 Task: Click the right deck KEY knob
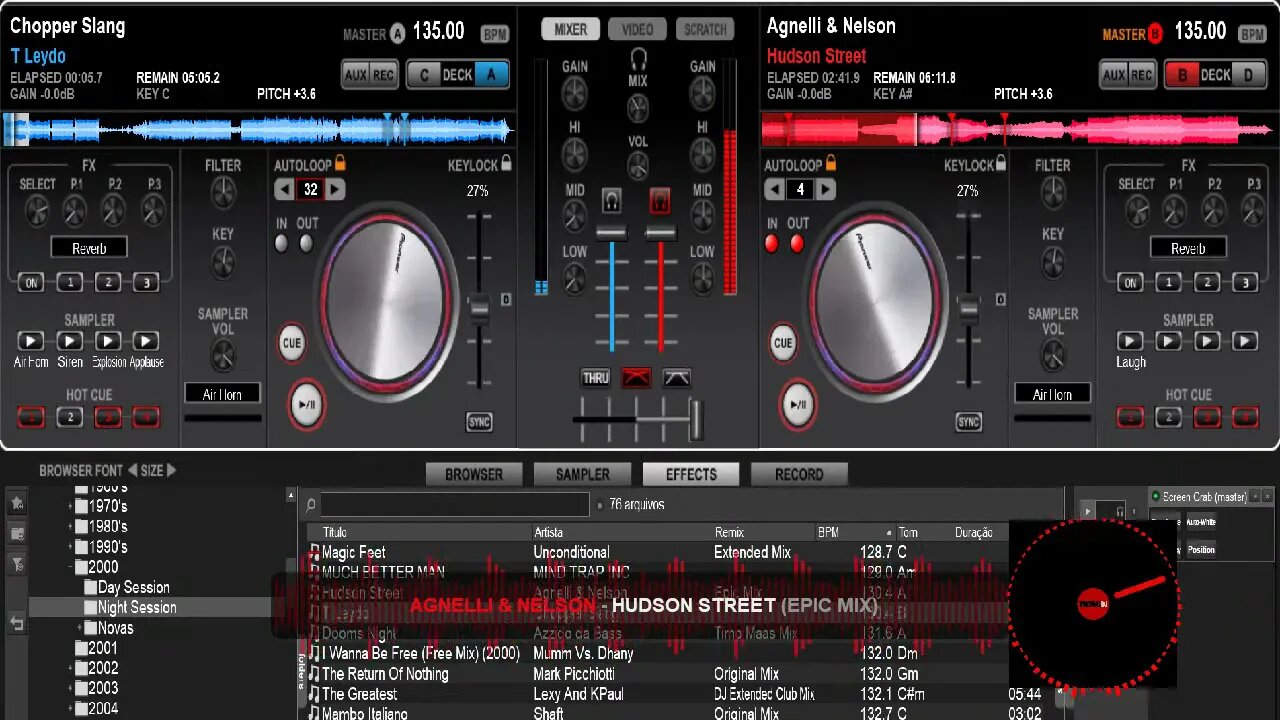click(1053, 262)
